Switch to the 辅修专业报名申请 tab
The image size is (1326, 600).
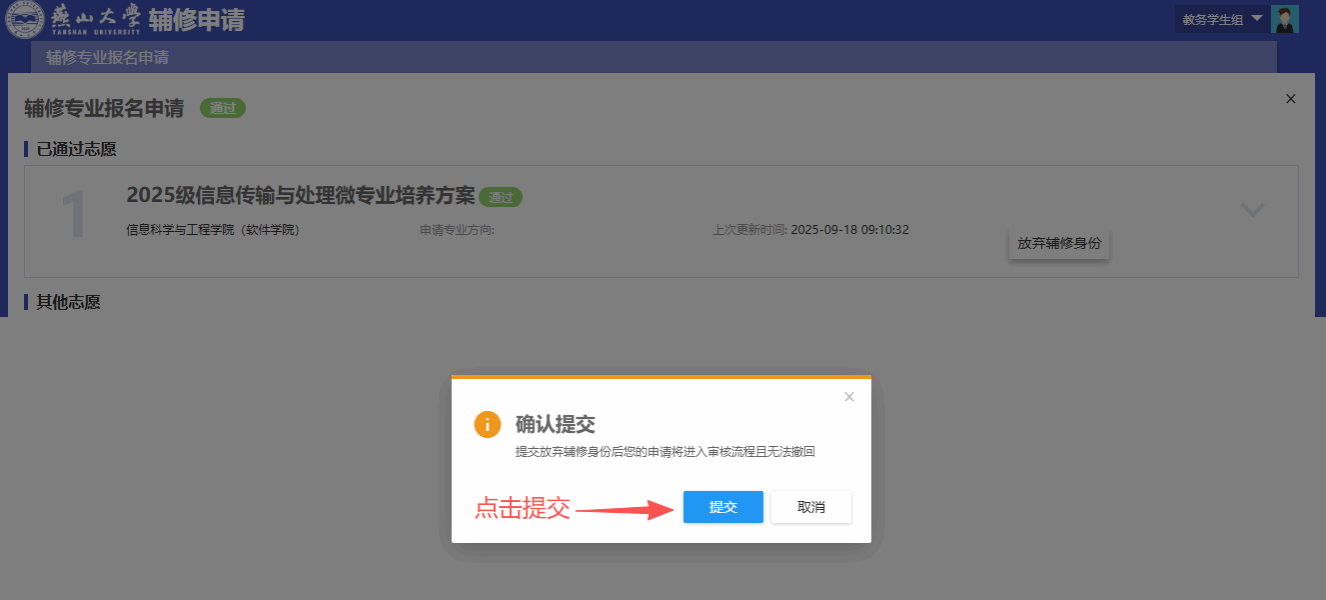click(107, 58)
